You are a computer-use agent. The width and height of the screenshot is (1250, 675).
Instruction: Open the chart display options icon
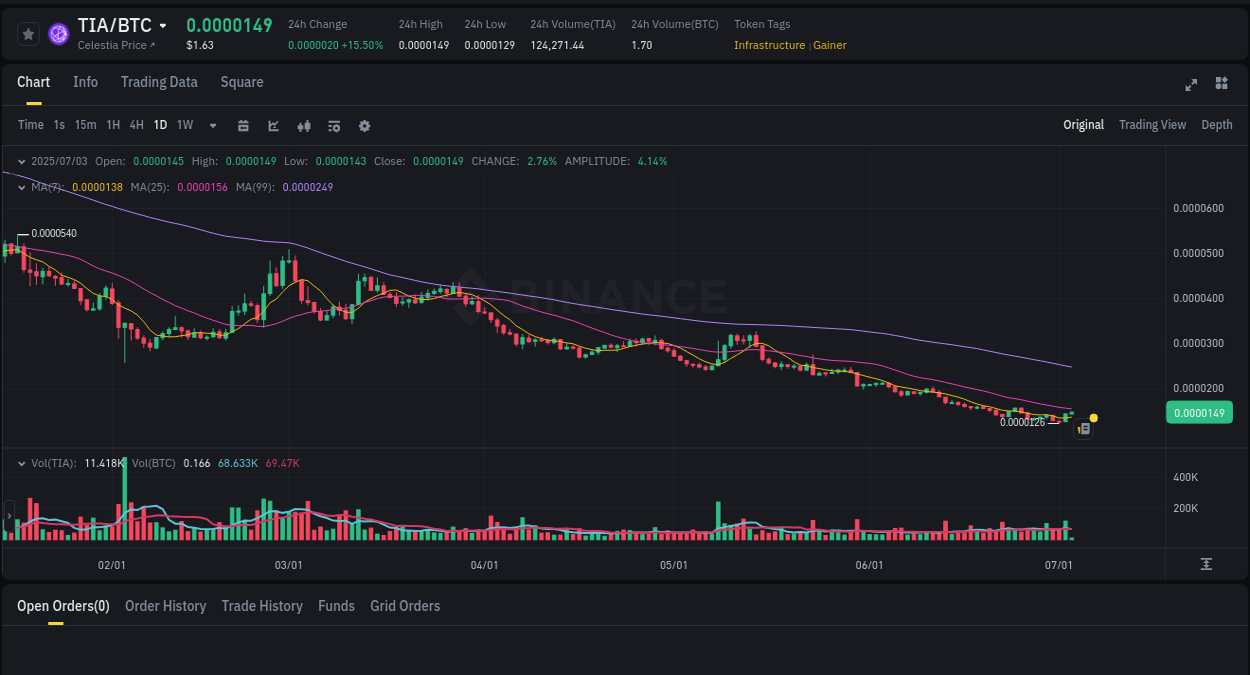(334, 125)
